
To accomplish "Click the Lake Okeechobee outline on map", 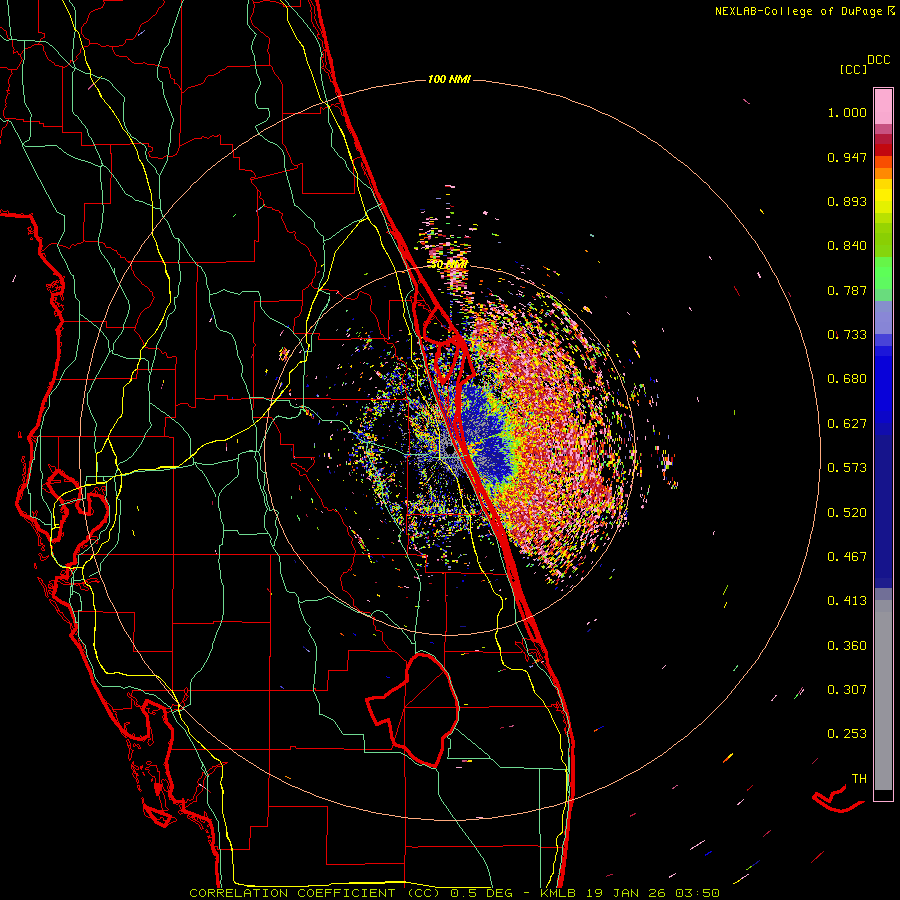I will (413, 709).
